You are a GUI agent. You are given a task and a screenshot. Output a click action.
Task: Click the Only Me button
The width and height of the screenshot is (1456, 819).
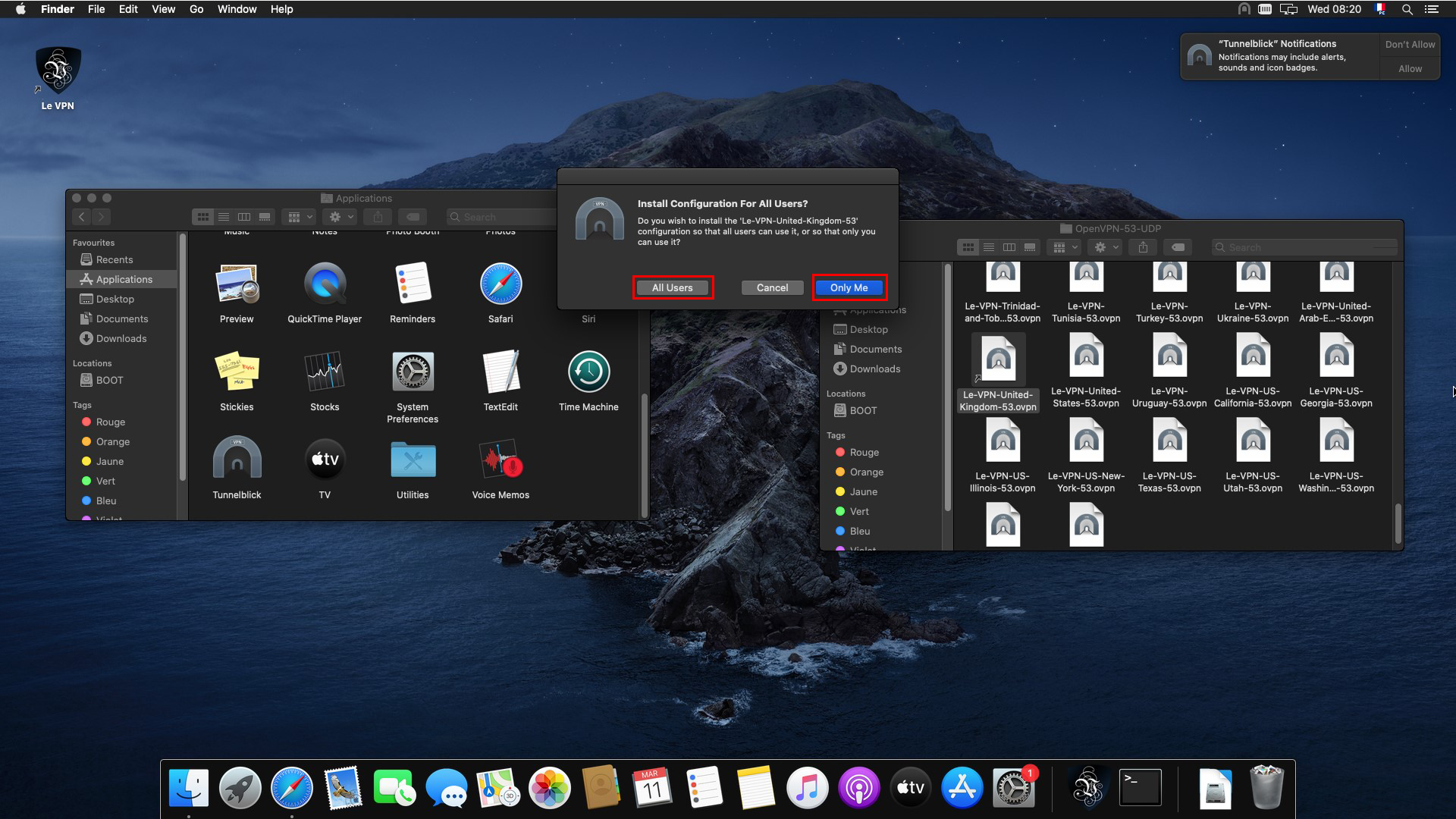coord(849,287)
